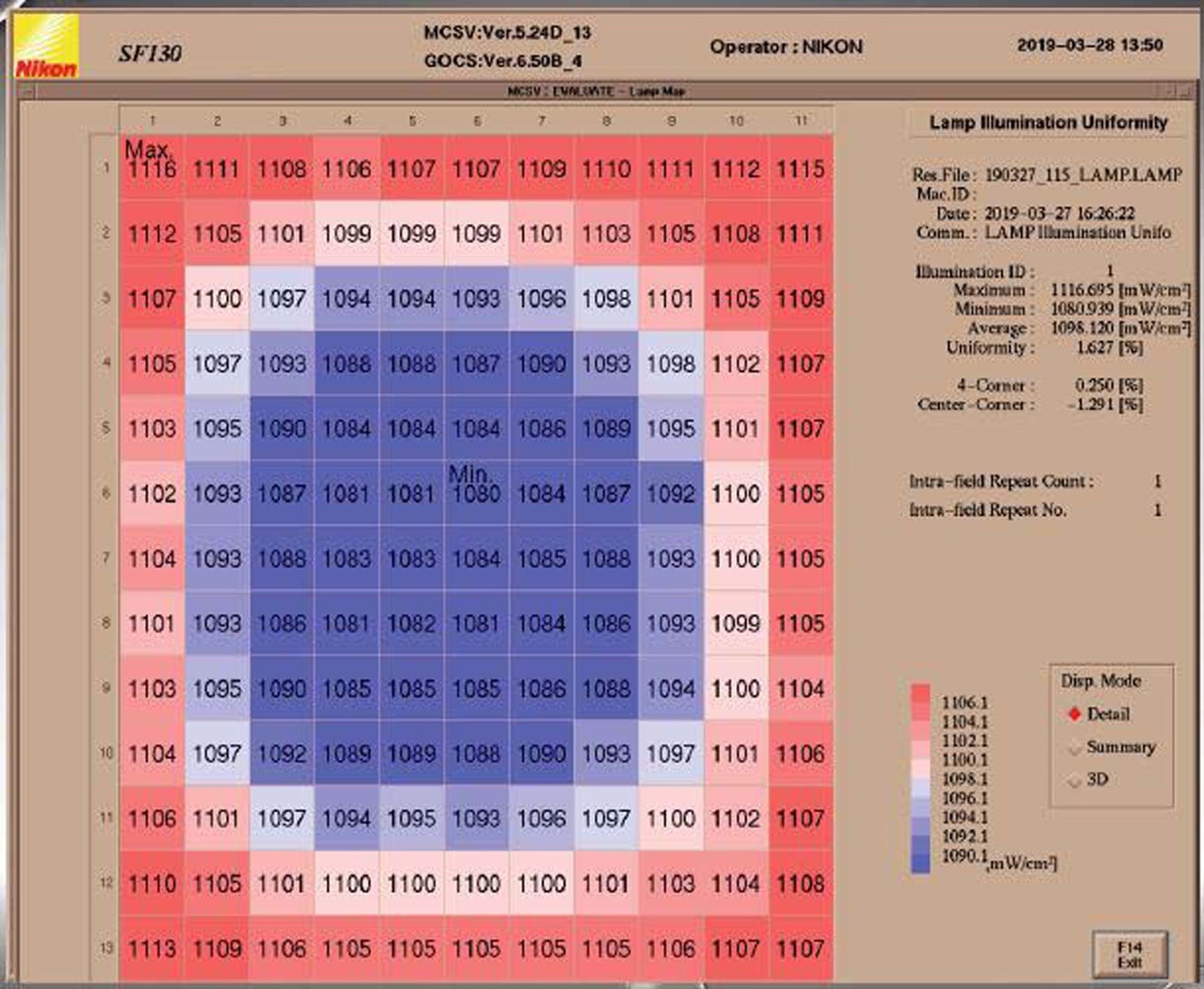The height and width of the screenshot is (989, 1204).
Task: Click the legend swatch beside 1098.1
Action: [921, 770]
